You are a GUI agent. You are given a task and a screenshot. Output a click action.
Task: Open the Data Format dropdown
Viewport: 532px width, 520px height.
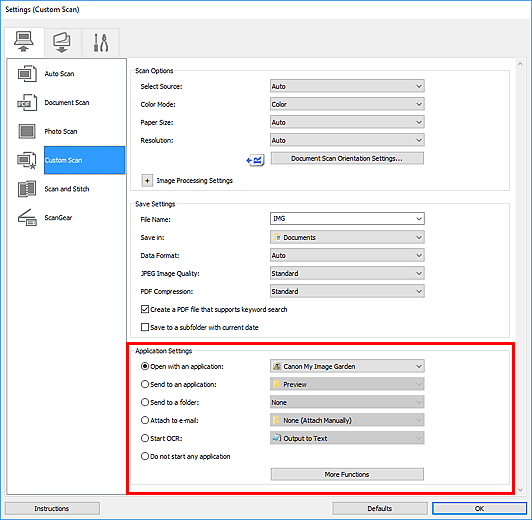click(347, 255)
